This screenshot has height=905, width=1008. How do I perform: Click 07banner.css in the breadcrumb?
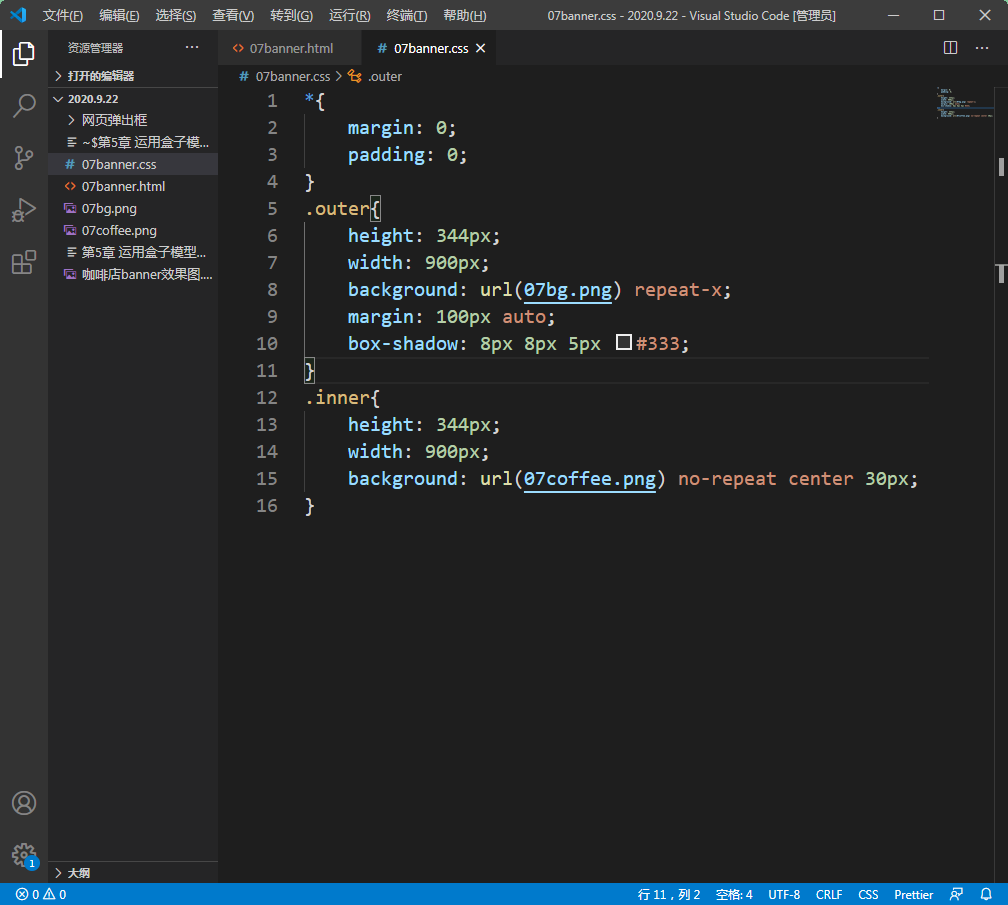(x=292, y=76)
